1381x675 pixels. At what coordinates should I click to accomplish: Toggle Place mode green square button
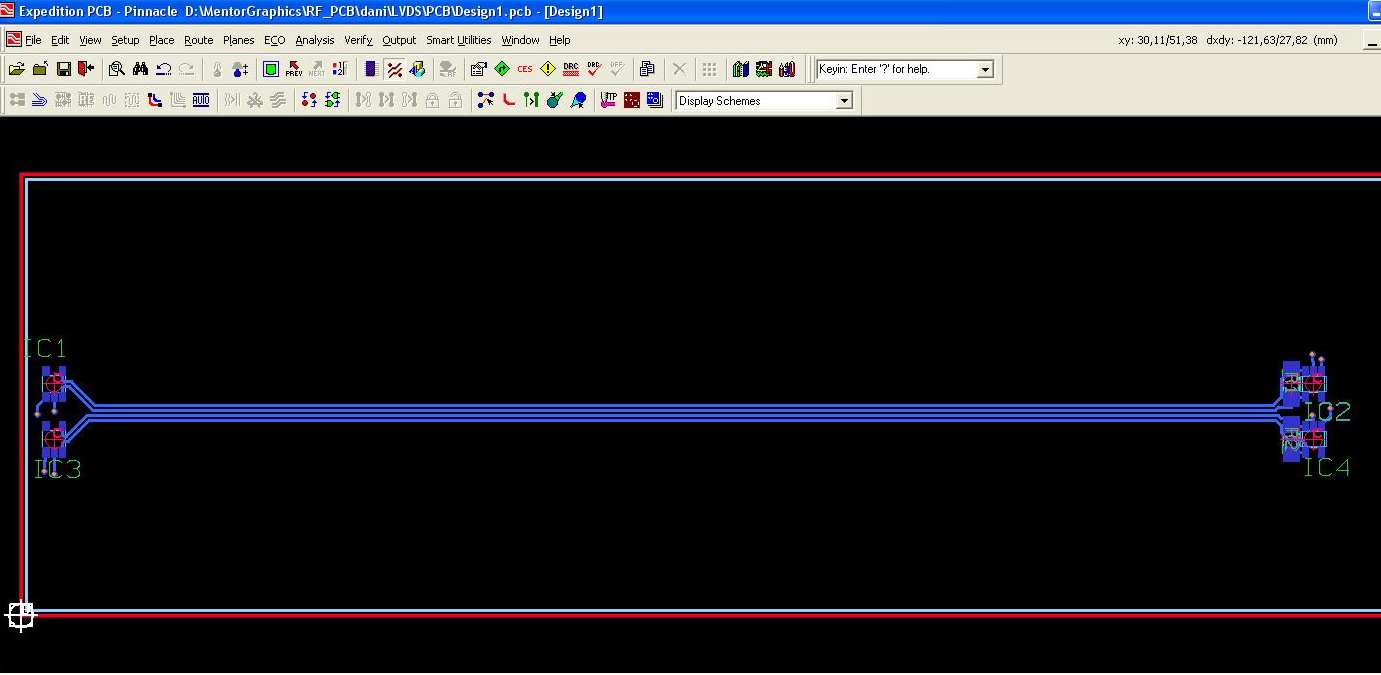(x=271, y=69)
